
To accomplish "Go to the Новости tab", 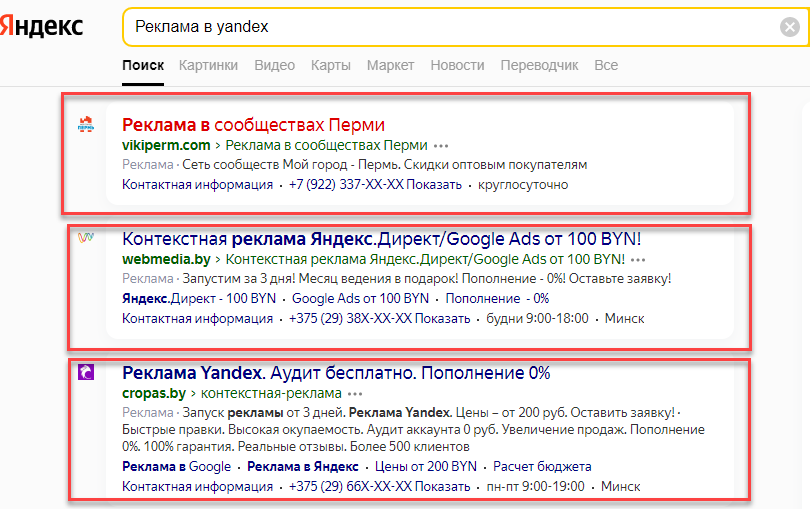I will pos(457,66).
